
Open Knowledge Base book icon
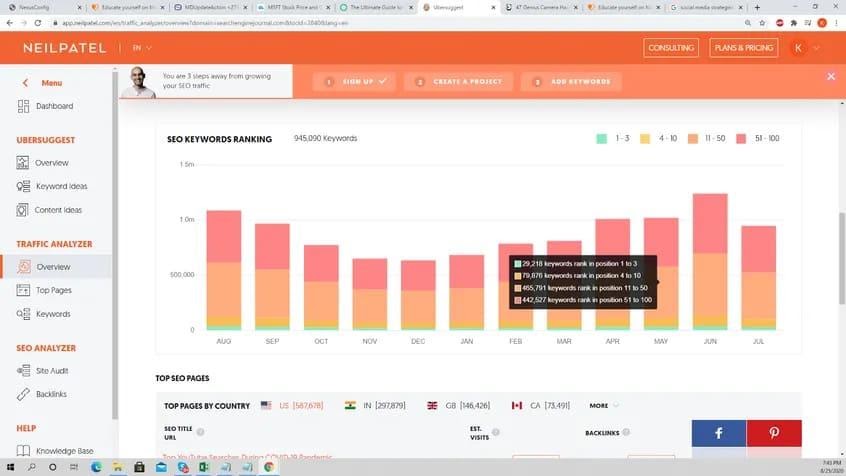[x=23, y=451]
